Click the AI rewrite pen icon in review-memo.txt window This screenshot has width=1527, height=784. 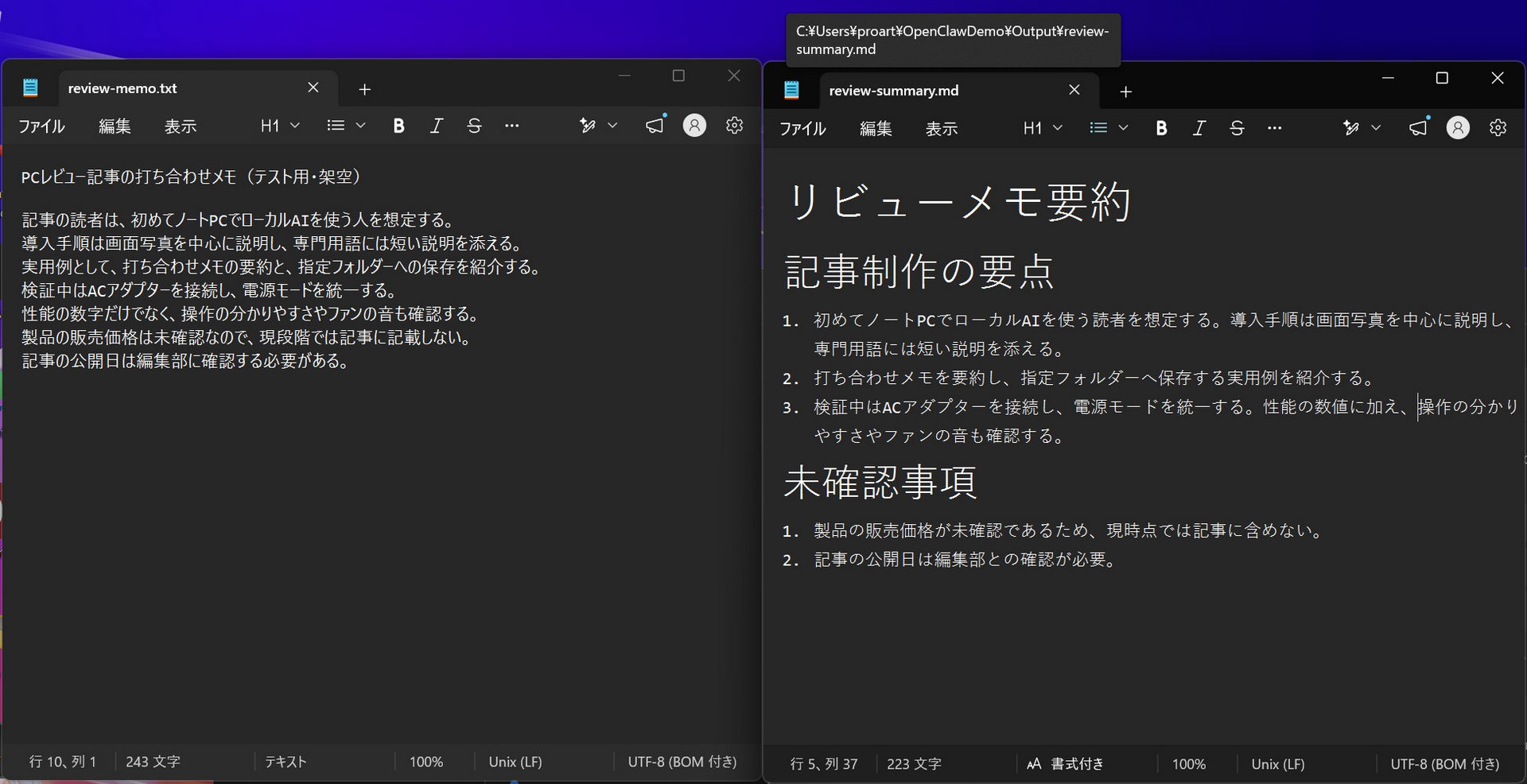click(588, 126)
